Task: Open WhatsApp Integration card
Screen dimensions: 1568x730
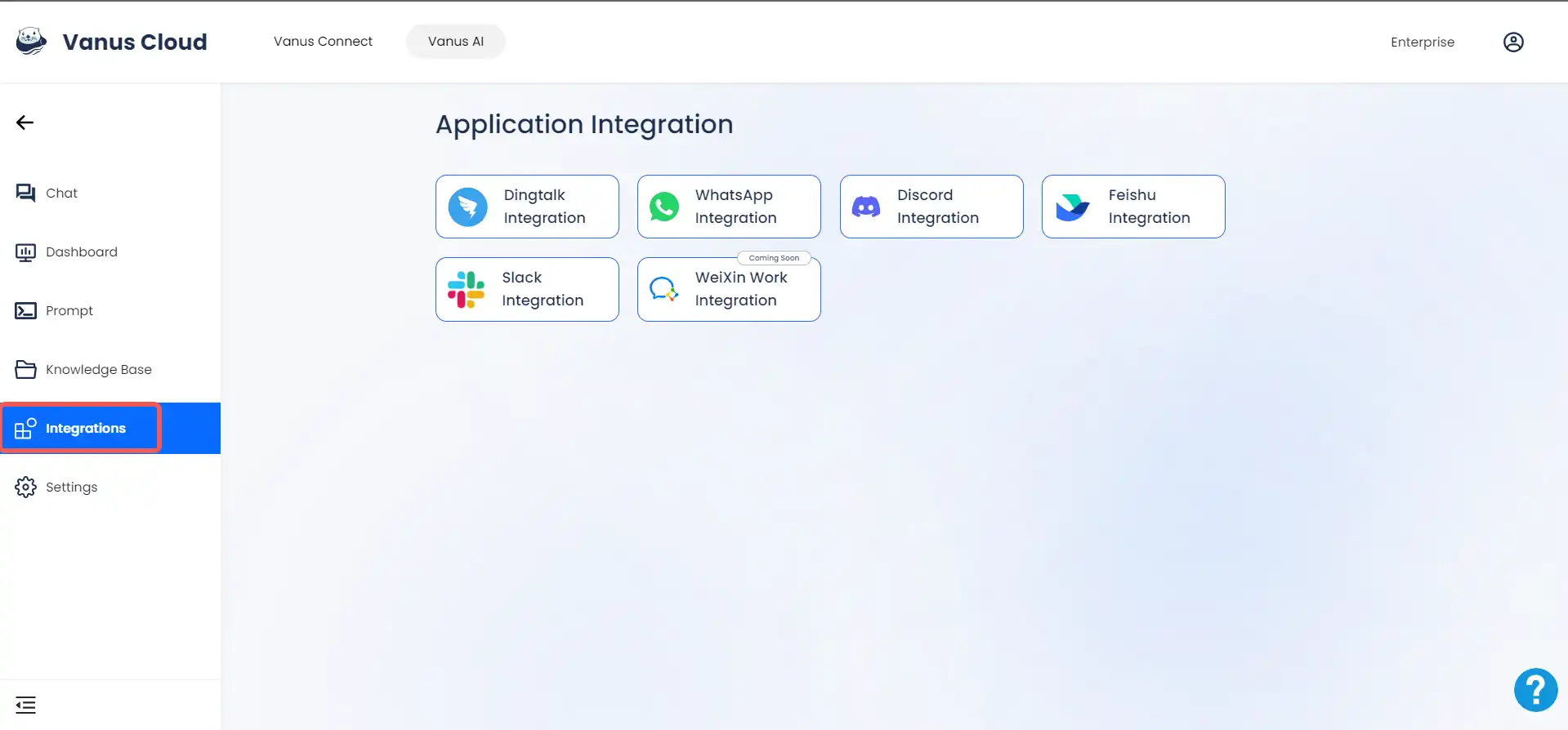Action: pos(729,207)
